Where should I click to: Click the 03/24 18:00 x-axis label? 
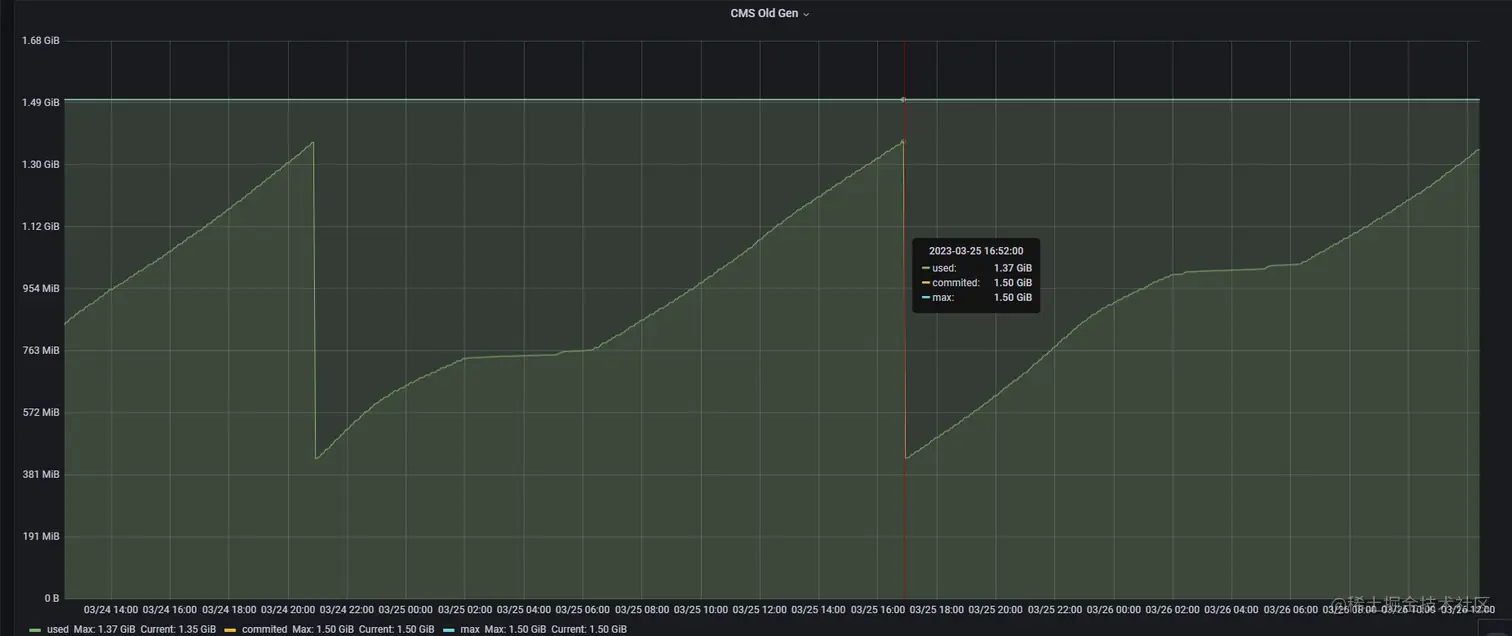pos(229,609)
